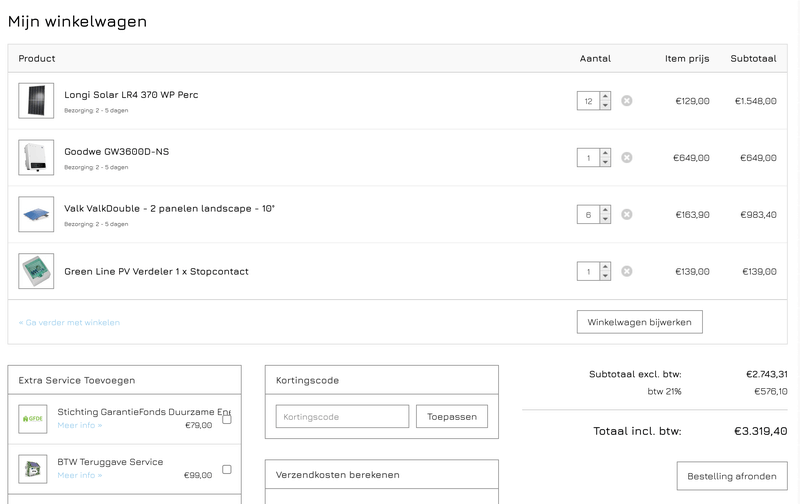Open Green Line PV Verdeler thumbnail
Image resolution: width=800 pixels, height=504 pixels.
36,271
